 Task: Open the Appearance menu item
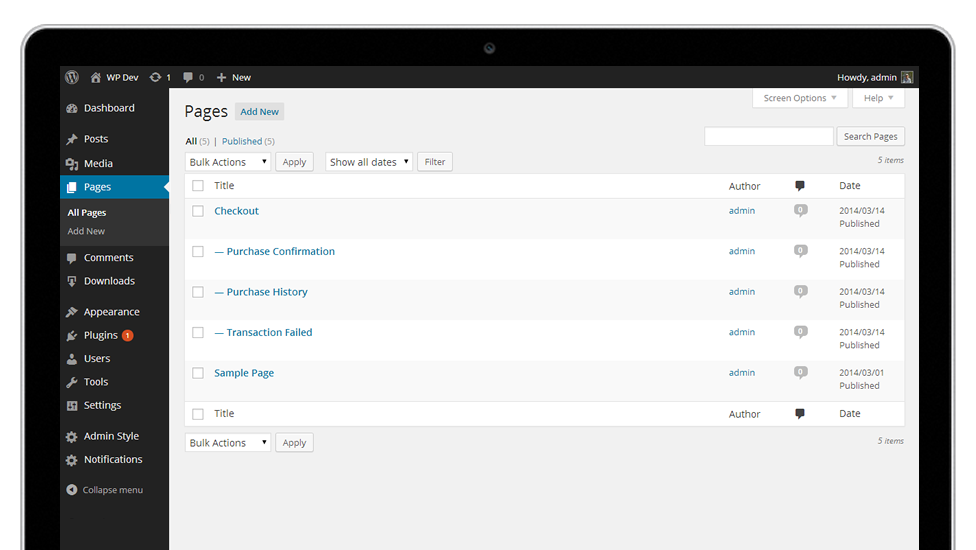click(x=111, y=312)
